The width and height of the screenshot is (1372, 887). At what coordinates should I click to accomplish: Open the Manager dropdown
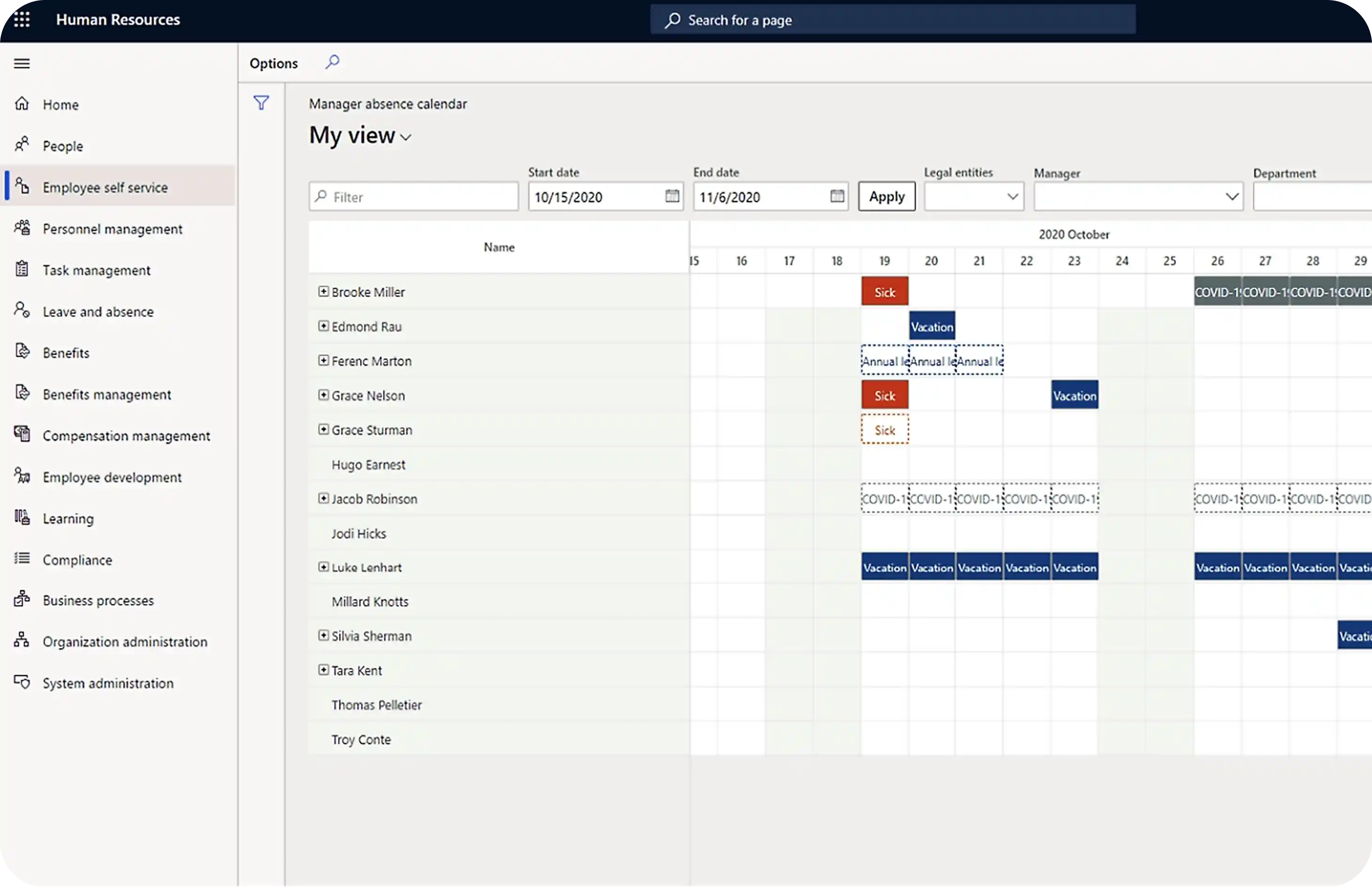pyautogui.click(x=1232, y=196)
